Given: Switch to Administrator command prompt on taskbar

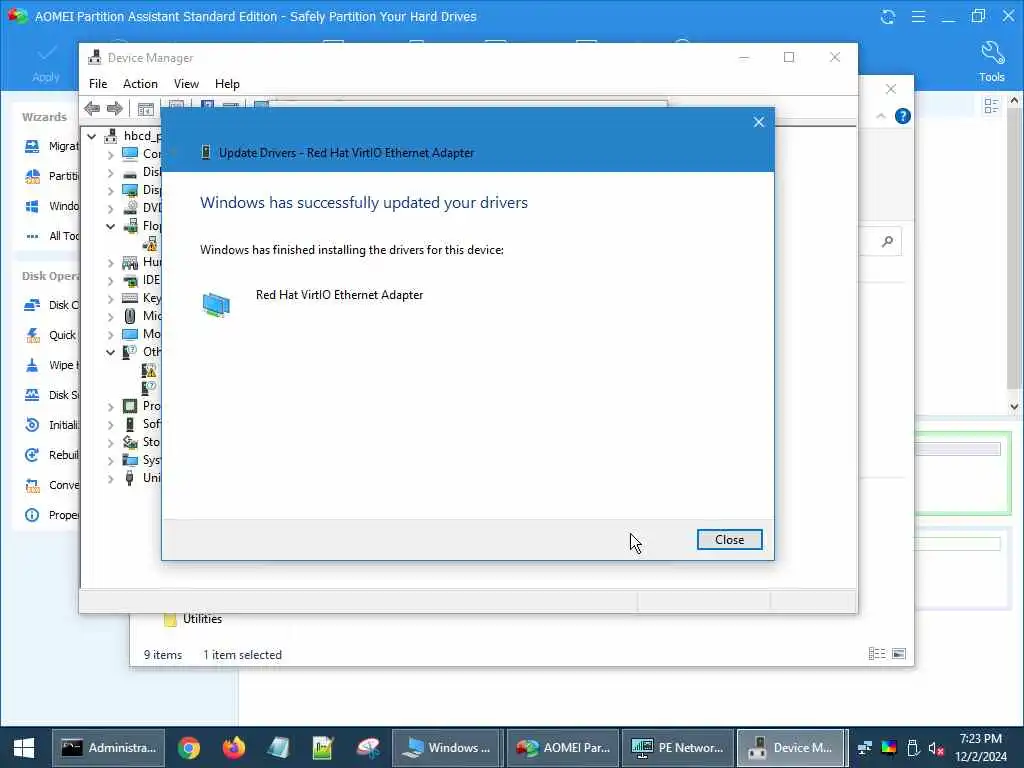Looking at the screenshot, I should [108, 748].
